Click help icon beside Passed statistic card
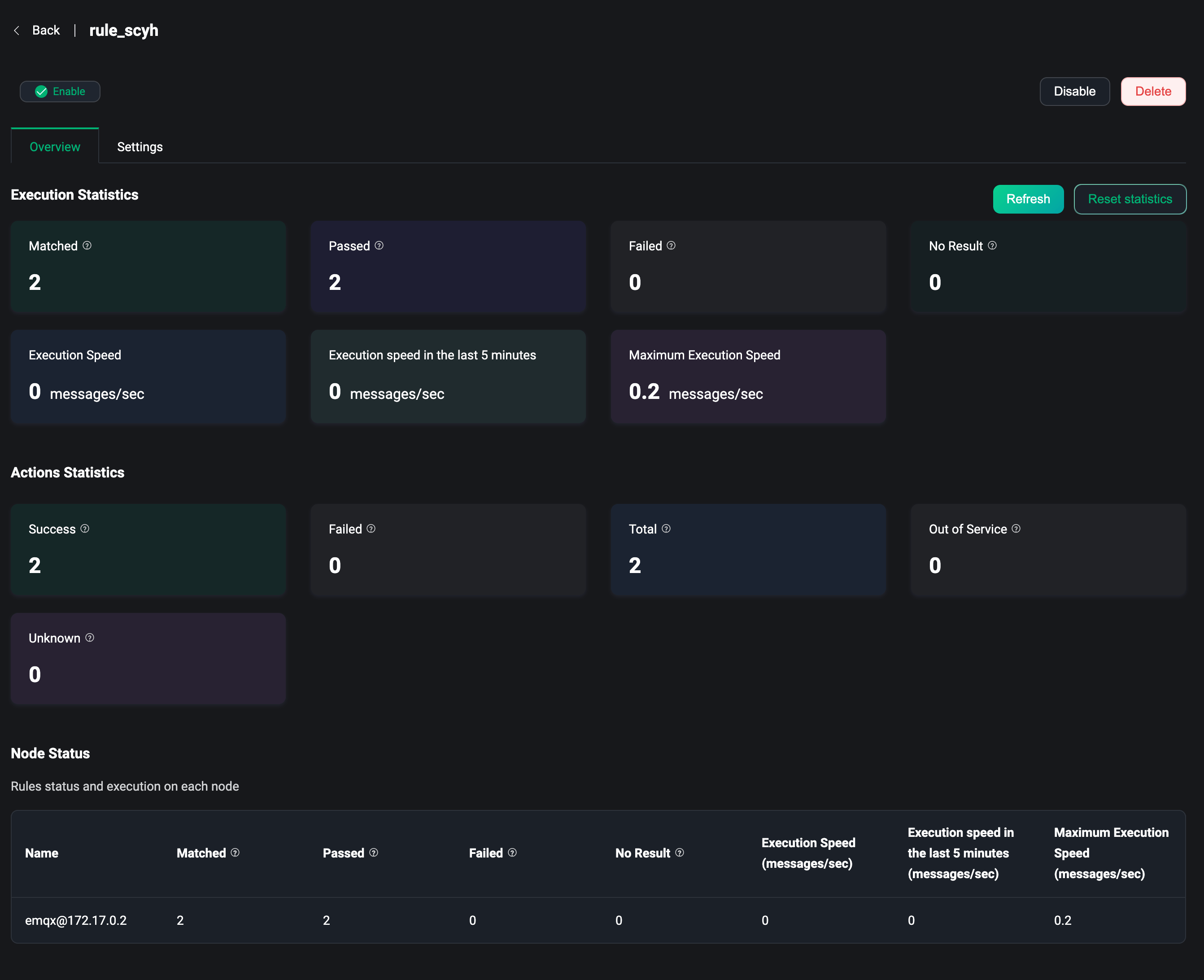 point(379,245)
